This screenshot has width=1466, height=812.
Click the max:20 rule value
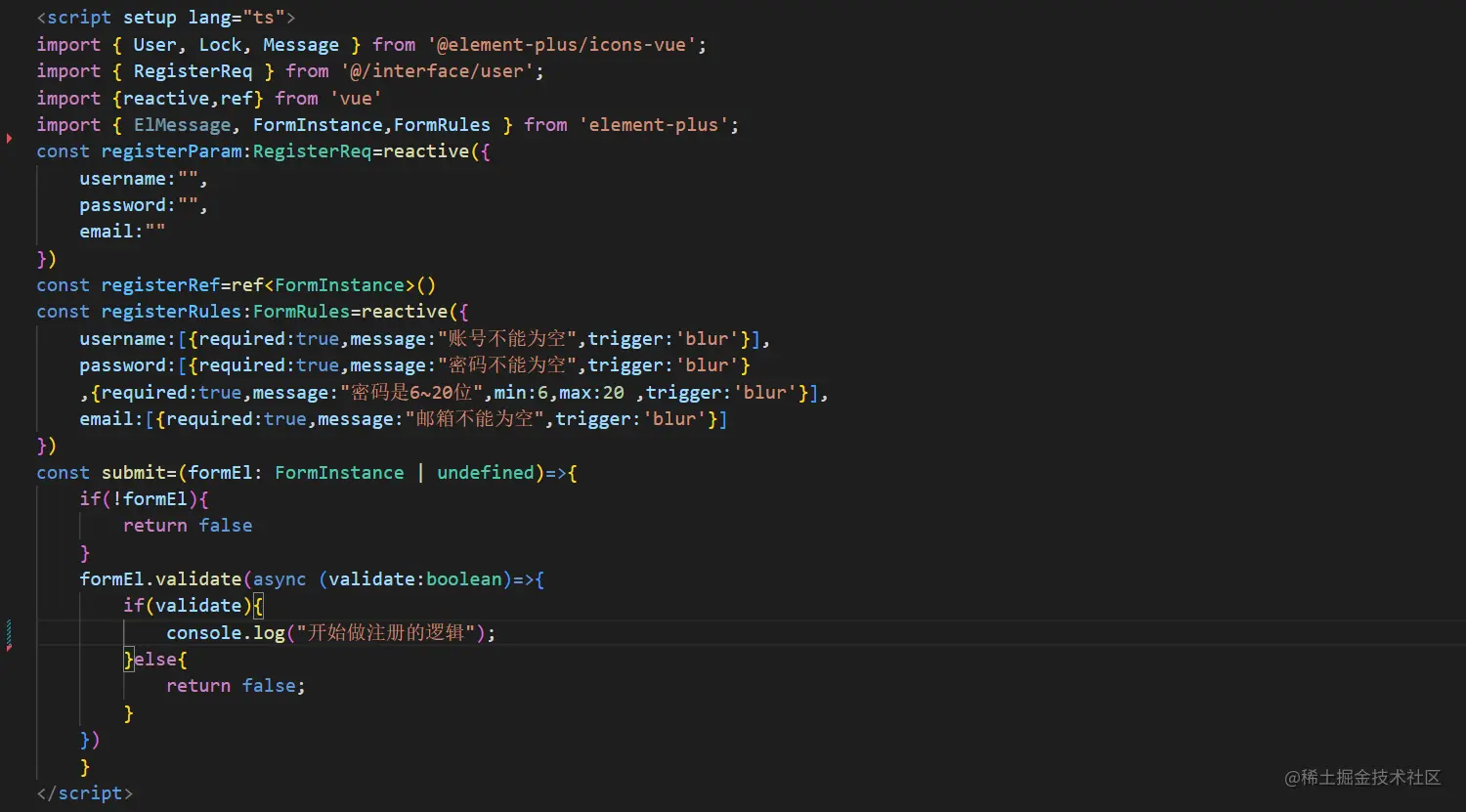pyautogui.click(x=591, y=393)
